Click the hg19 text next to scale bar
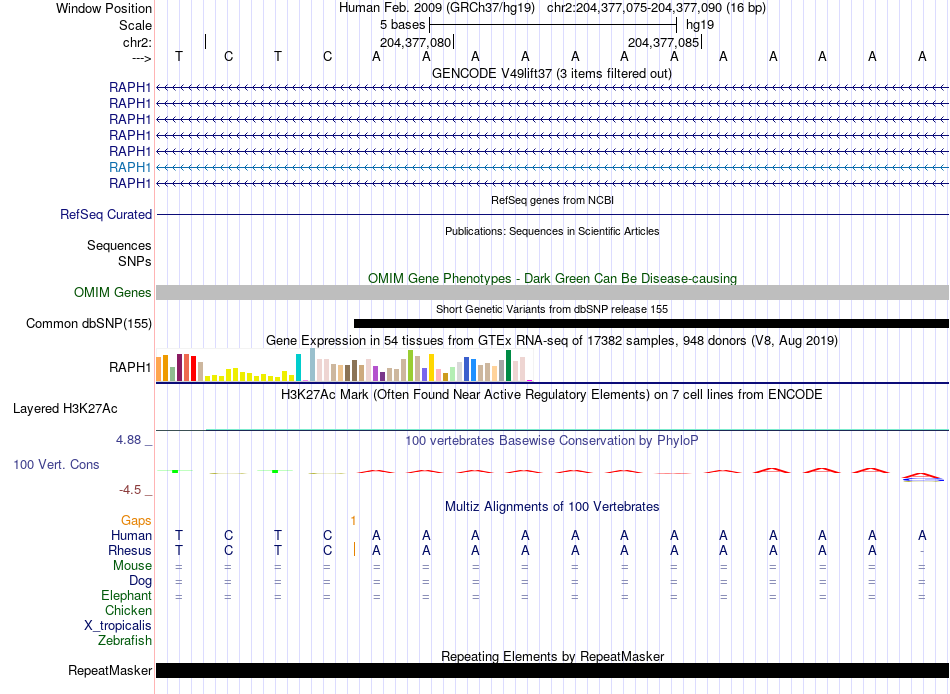Screen dimensions: 950x694 click(700, 25)
